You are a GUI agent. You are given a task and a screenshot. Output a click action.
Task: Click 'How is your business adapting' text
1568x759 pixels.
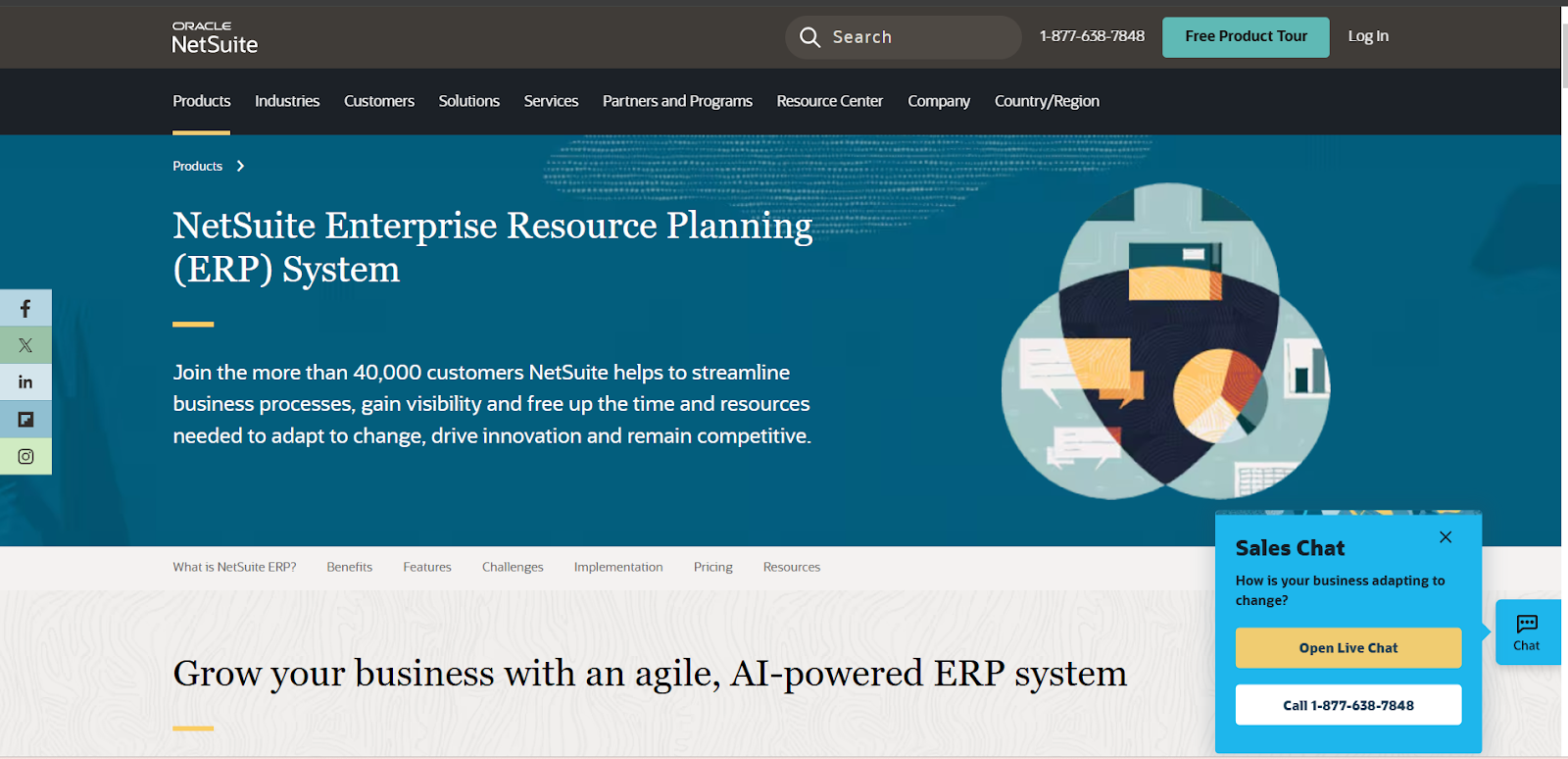1340,590
